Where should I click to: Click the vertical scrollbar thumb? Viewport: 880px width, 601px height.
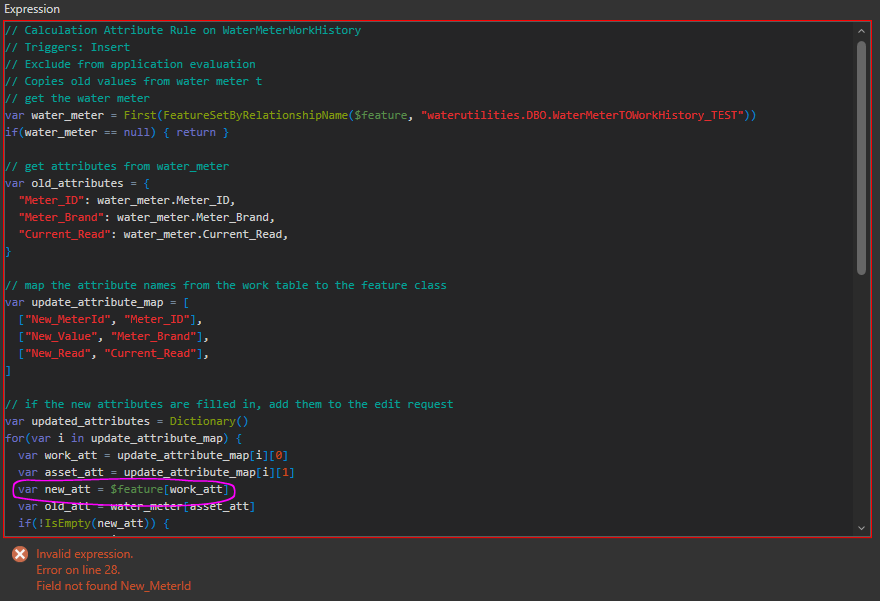click(862, 155)
